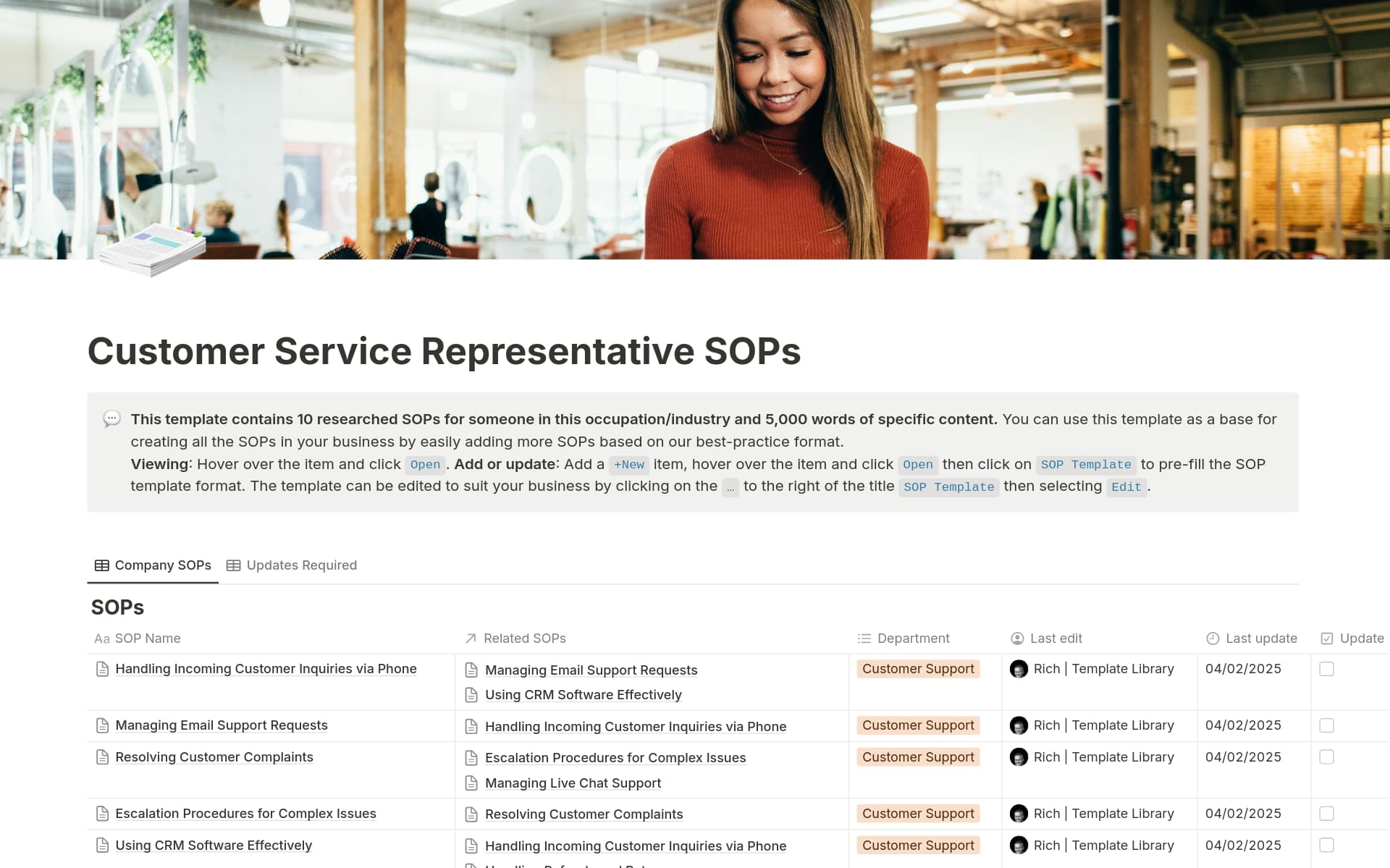Toggle the Update checkbox for Resolving Customer Complaints
Image resolution: width=1390 pixels, height=868 pixels.
[1327, 756]
